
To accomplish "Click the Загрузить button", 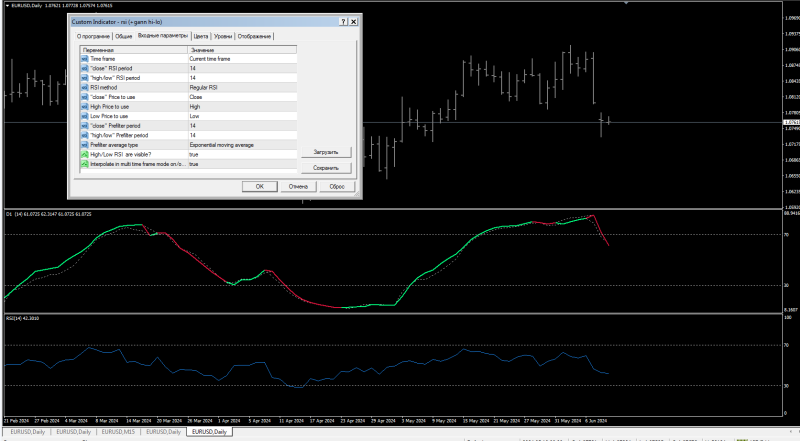I will (326, 153).
